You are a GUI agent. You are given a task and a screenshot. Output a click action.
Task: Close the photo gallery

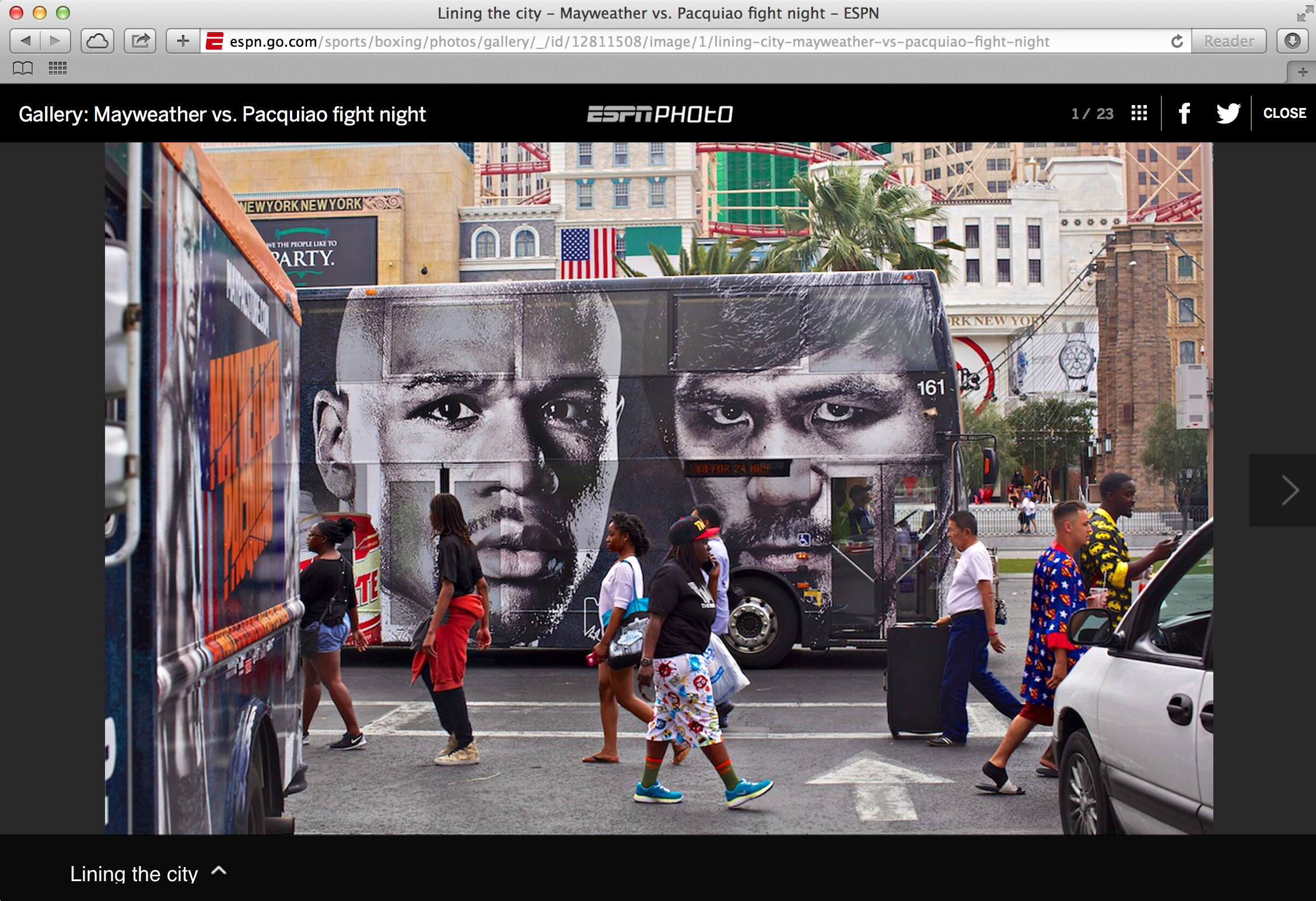[1284, 113]
